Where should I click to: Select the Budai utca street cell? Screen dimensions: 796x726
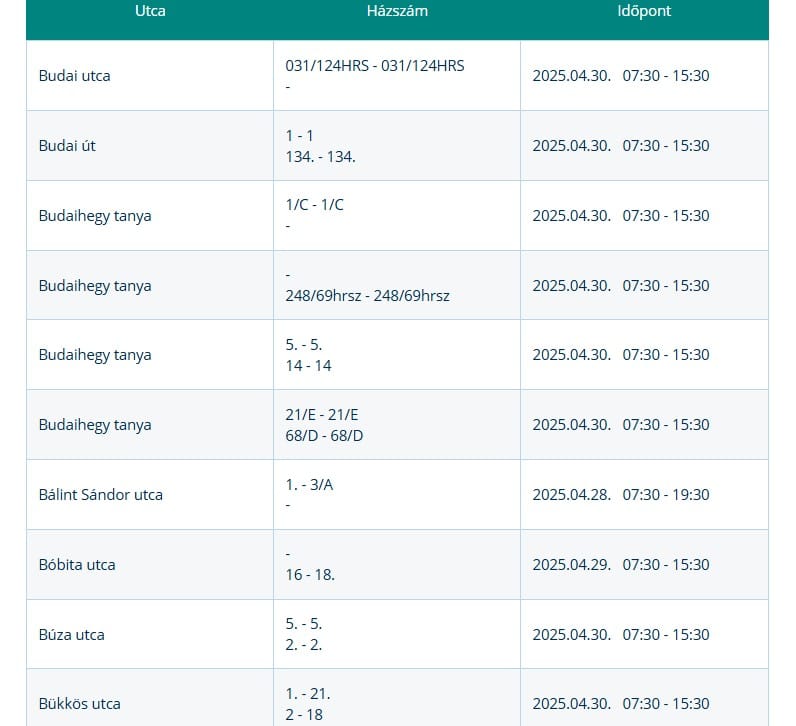75,76
